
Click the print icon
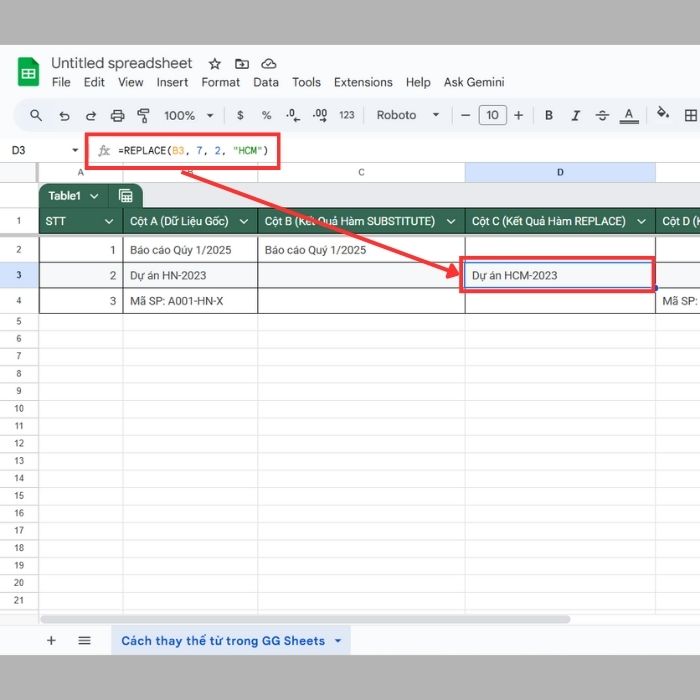tap(117, 116)
